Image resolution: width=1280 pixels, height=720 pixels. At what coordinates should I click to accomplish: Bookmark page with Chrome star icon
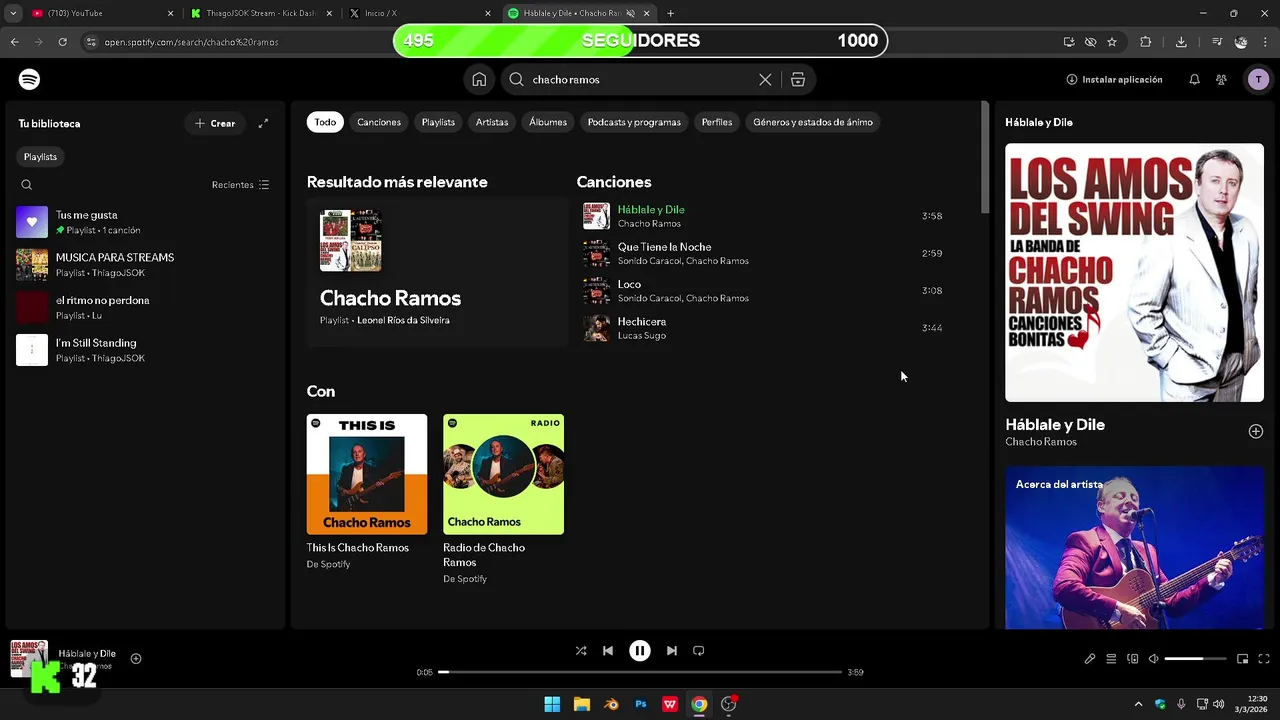(1112, 42)
